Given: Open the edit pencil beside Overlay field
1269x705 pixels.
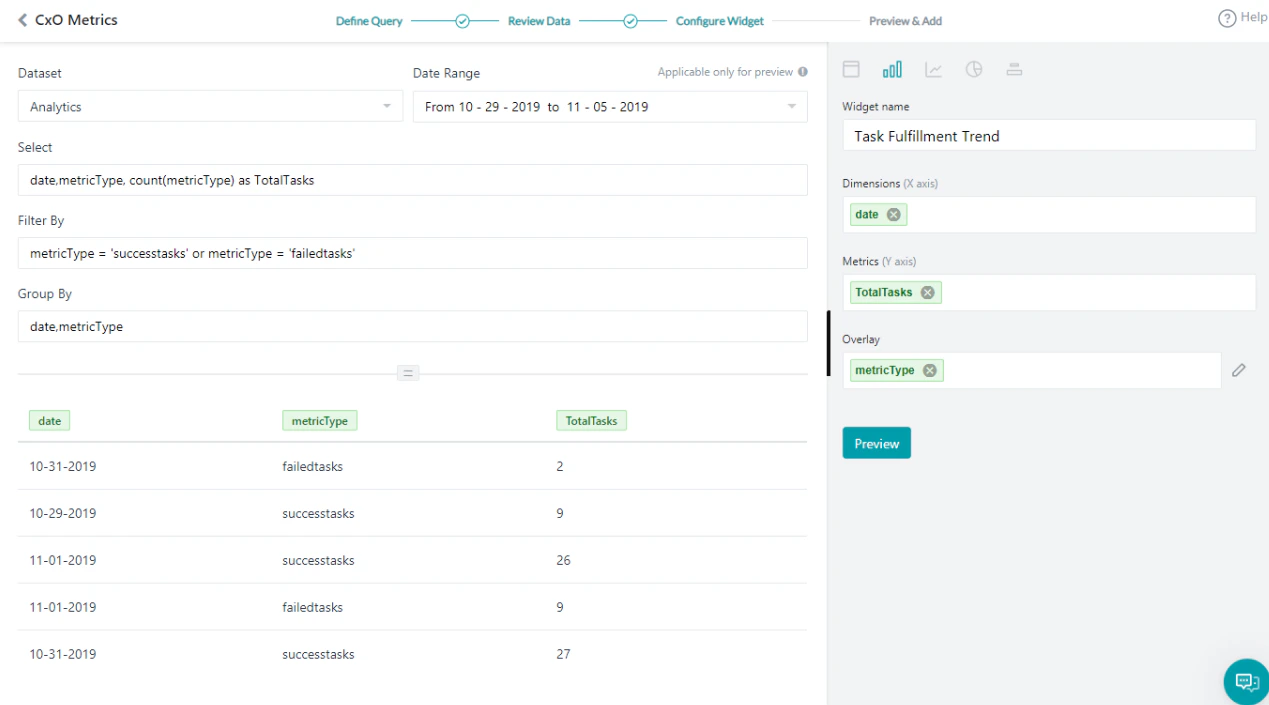Looking at the screenshot, I should pyautogui.click(x=1238, y=370).
